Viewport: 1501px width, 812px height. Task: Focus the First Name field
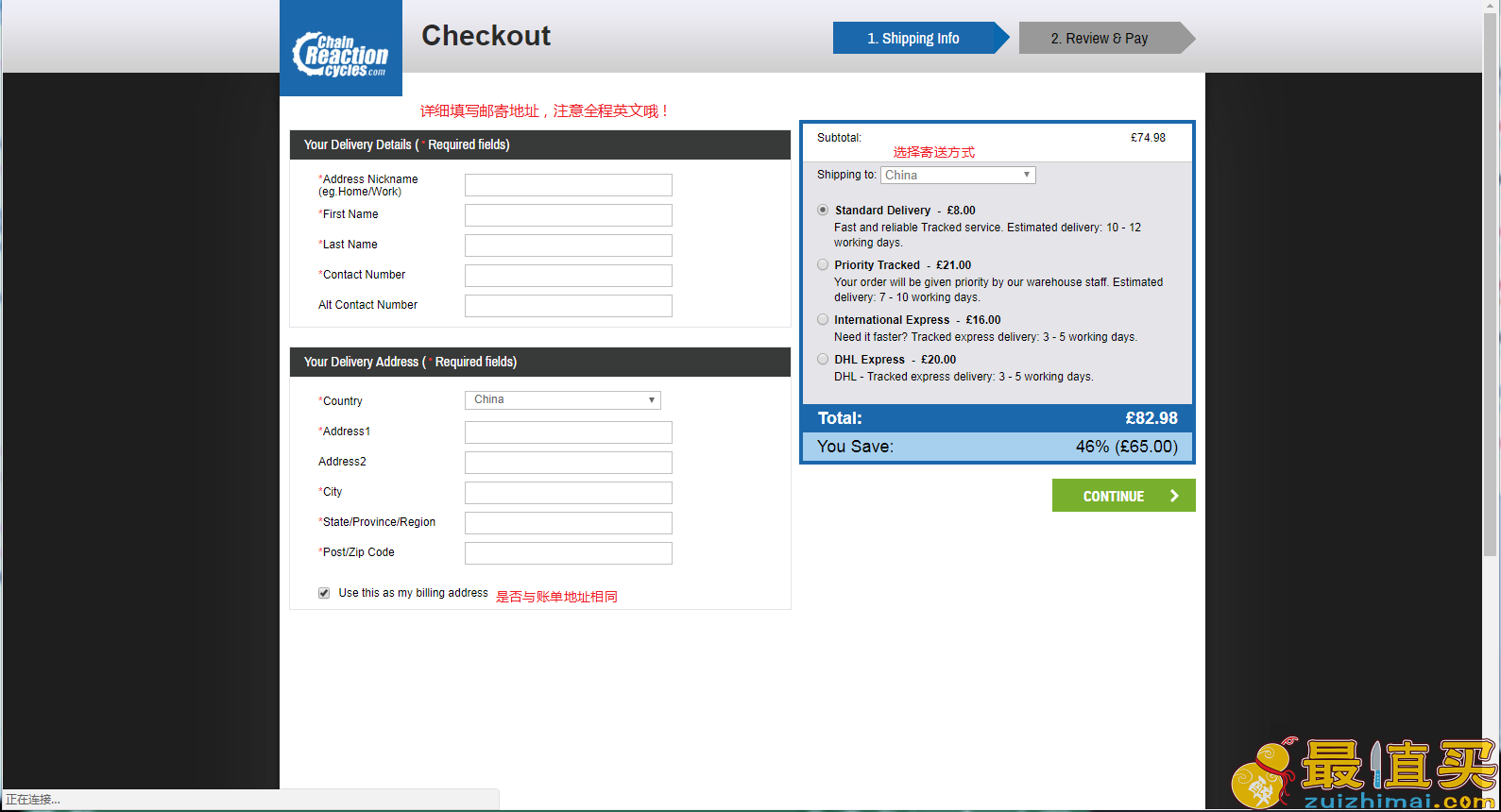[569, 215]
